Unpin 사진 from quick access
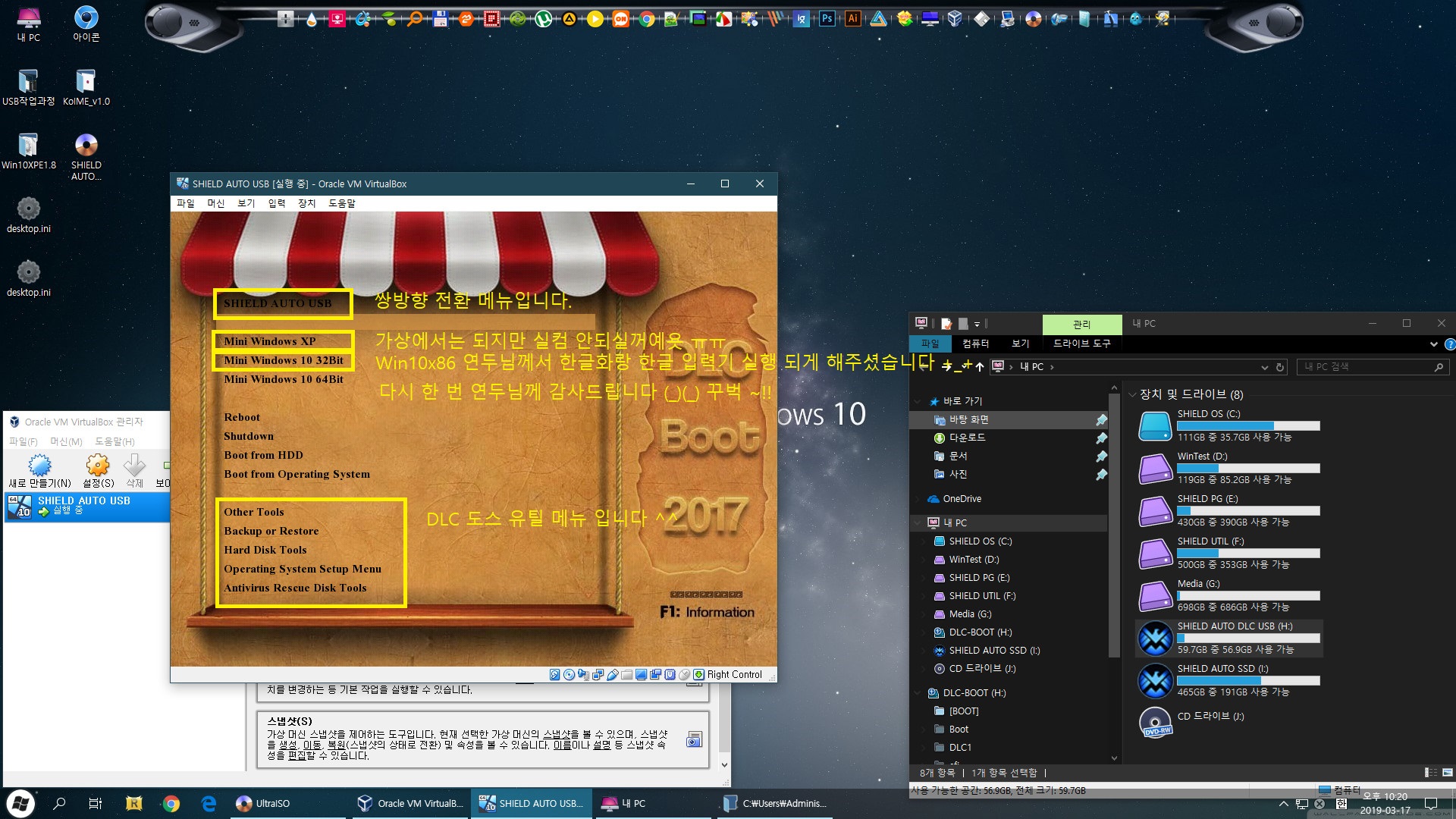Screen dimensions: 1456x819 click(x=1101, y=474)
